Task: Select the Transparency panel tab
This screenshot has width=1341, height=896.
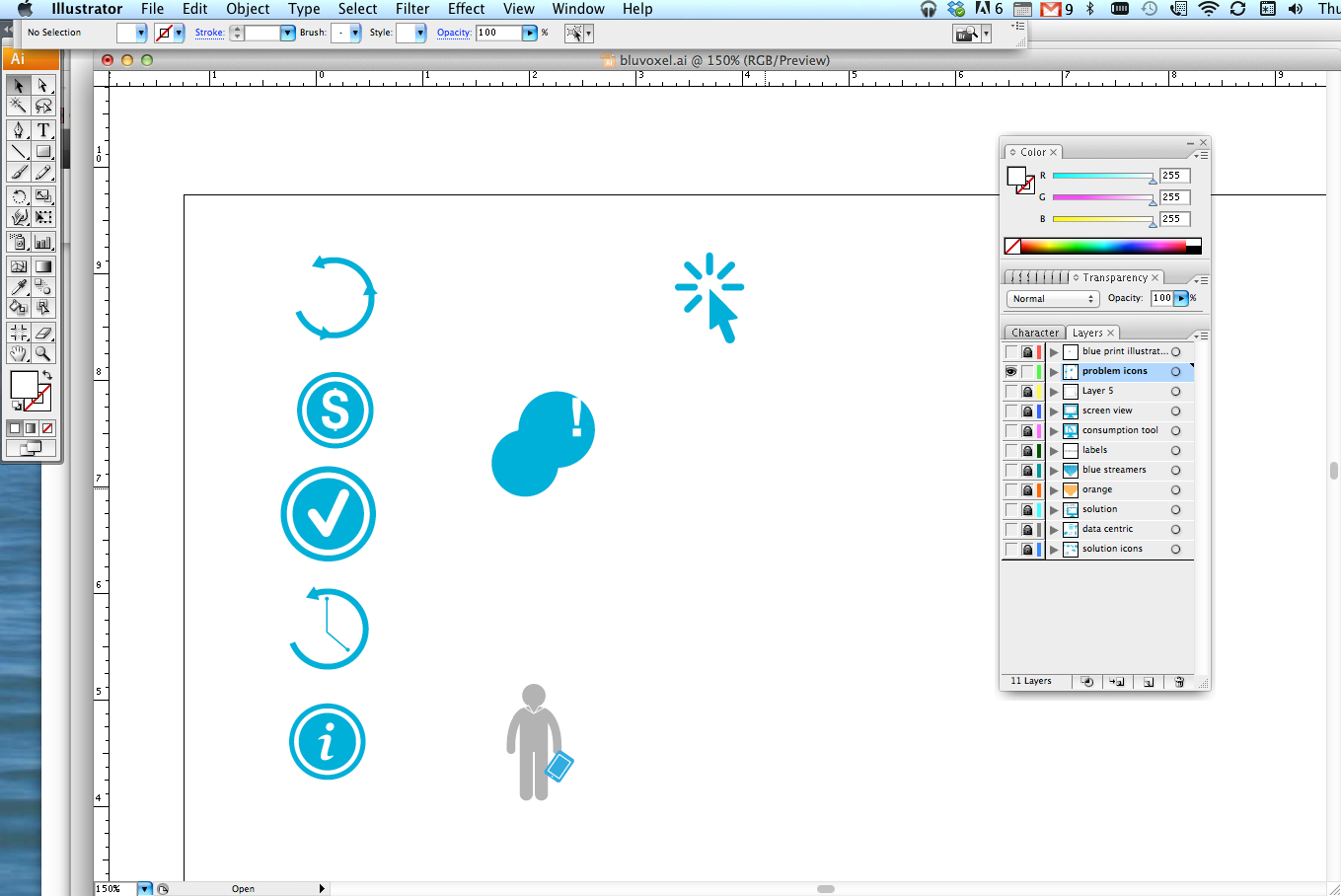Action: click(1115, 278)
